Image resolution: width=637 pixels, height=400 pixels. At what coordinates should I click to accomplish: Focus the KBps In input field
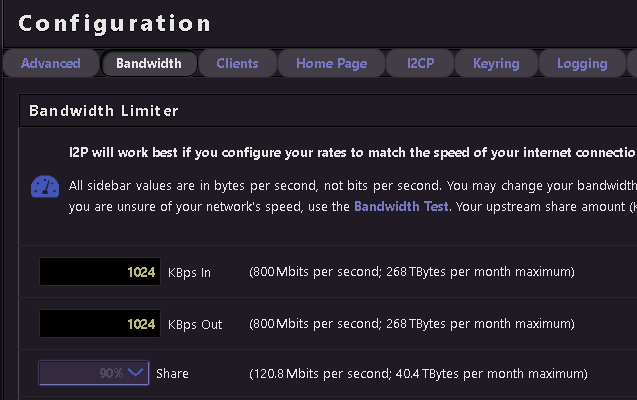pos(99,272)
